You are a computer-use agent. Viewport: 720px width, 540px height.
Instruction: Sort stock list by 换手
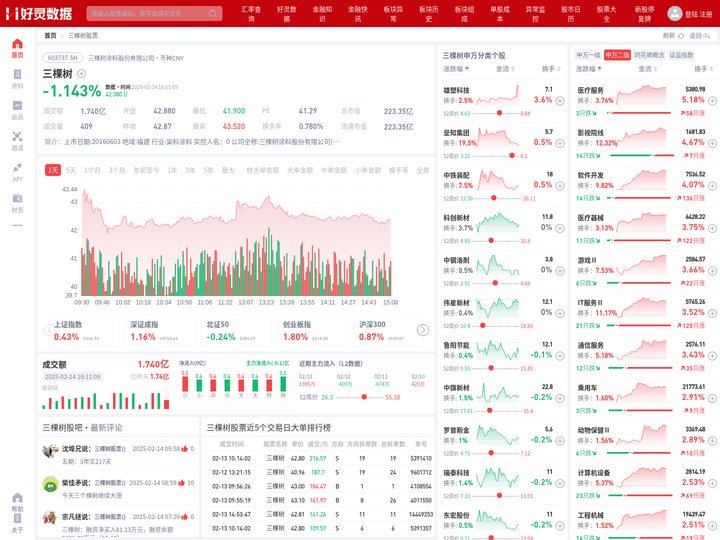[x=551, y=69]
